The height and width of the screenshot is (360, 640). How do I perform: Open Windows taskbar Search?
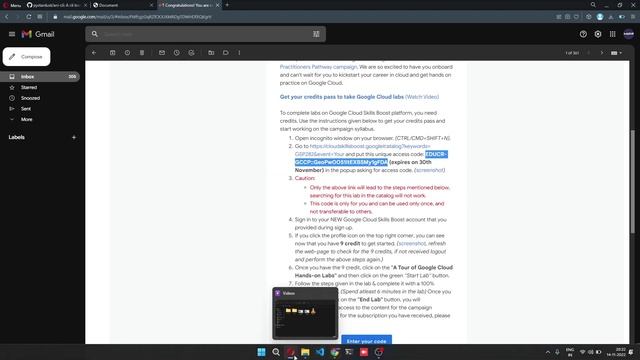pos(276,352)
